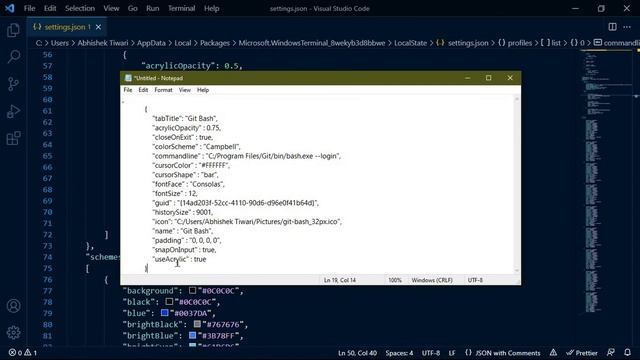Open editor More Actions ellipsis
This screenshot has width=640, height=360.
tap(627, 27)
